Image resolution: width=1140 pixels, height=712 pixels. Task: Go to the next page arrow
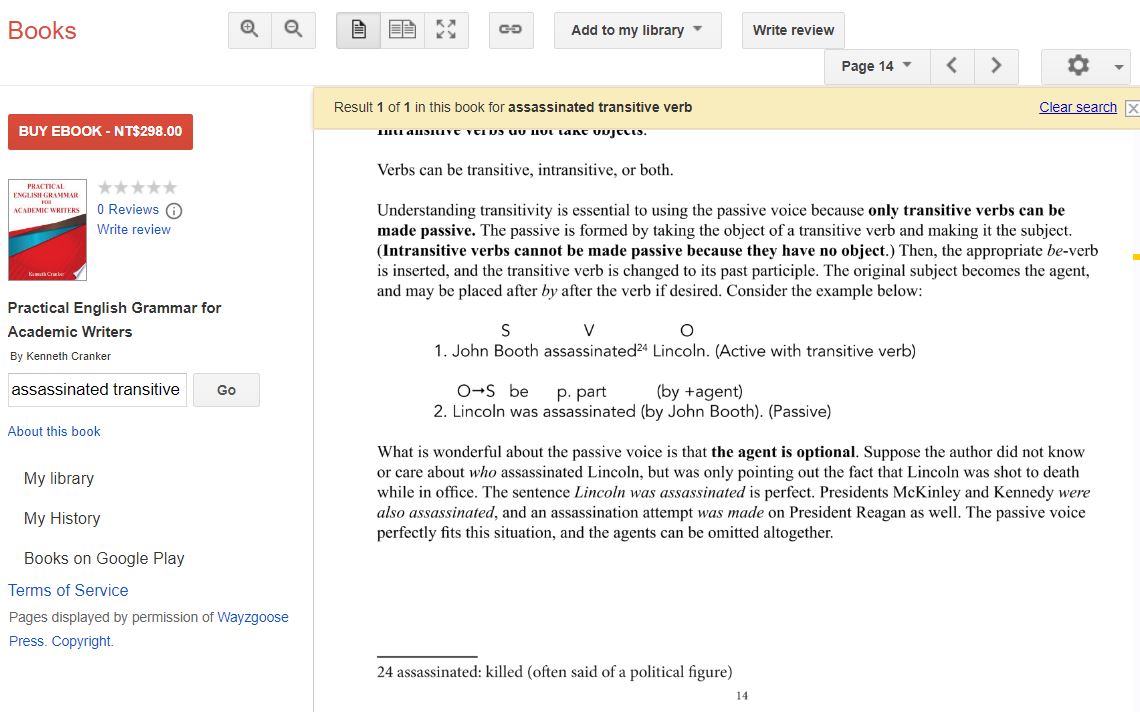tap(996, 66)
